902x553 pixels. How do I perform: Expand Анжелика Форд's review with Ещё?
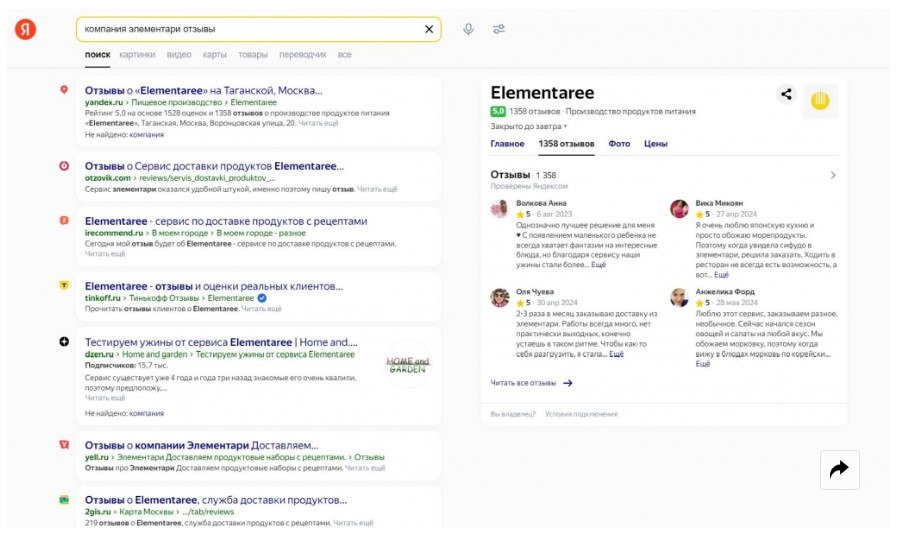coord(703,364)
